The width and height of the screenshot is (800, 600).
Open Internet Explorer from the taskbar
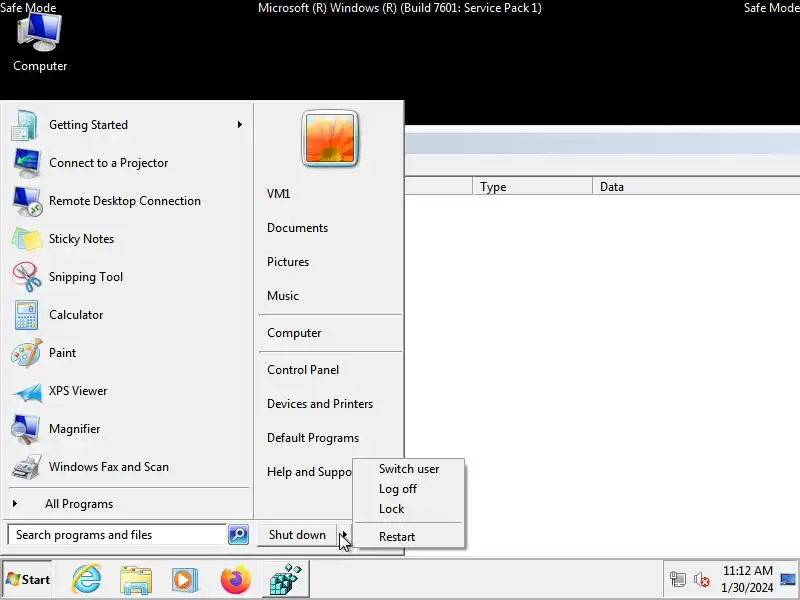(x=86, y=579)
